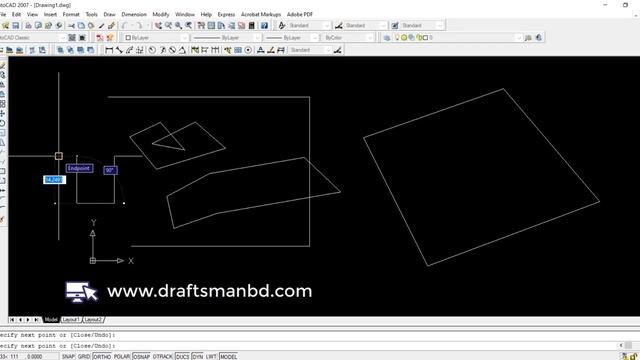
Task: Toggle OSNAP in status bar
Action: pyautogui.click(x=141, y=356)
